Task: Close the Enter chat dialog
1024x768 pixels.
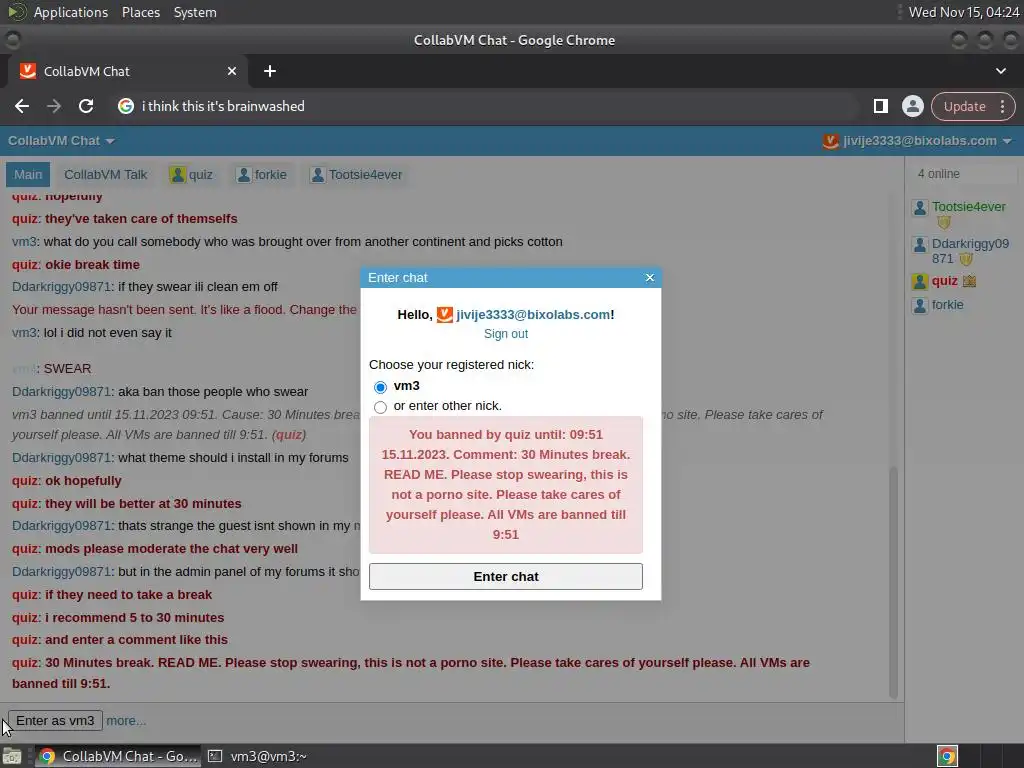Action: coord(650,278)
